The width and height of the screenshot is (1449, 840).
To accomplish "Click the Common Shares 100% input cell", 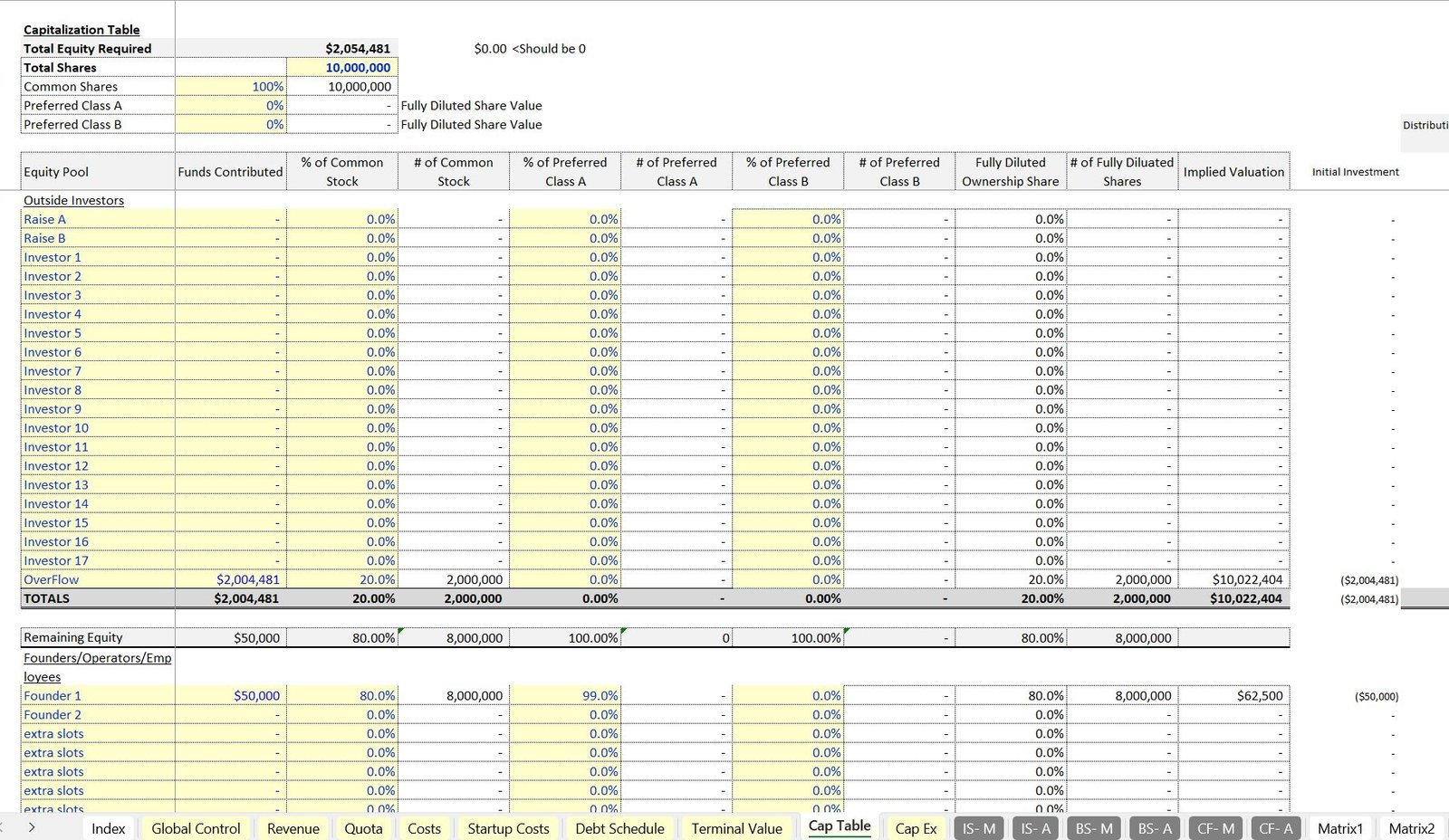I will (231, 87).
